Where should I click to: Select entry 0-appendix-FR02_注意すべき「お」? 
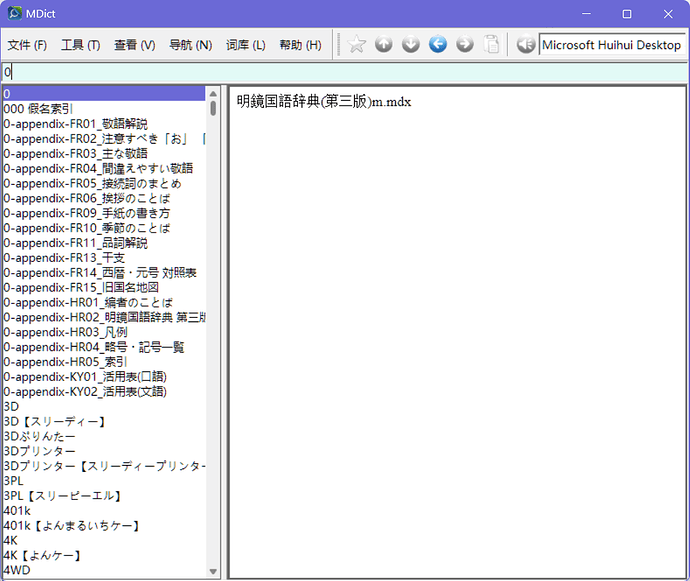pyautogui.click(x=104, y=139)
